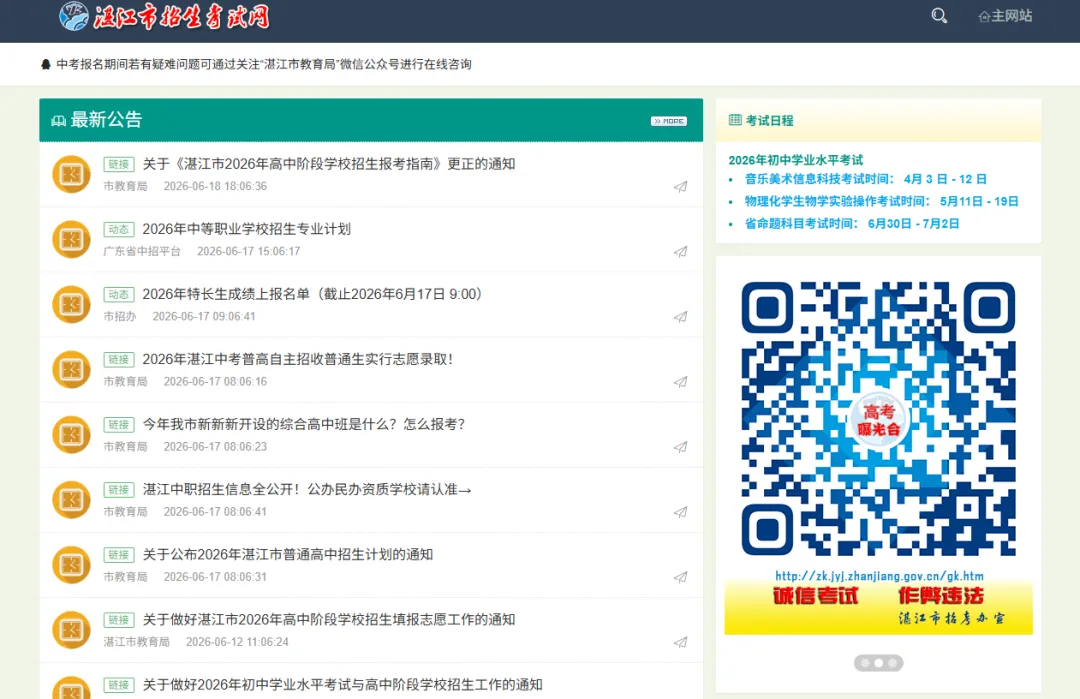Click orange avatar icon of 自主招收普通生 item

coord(72,370)
